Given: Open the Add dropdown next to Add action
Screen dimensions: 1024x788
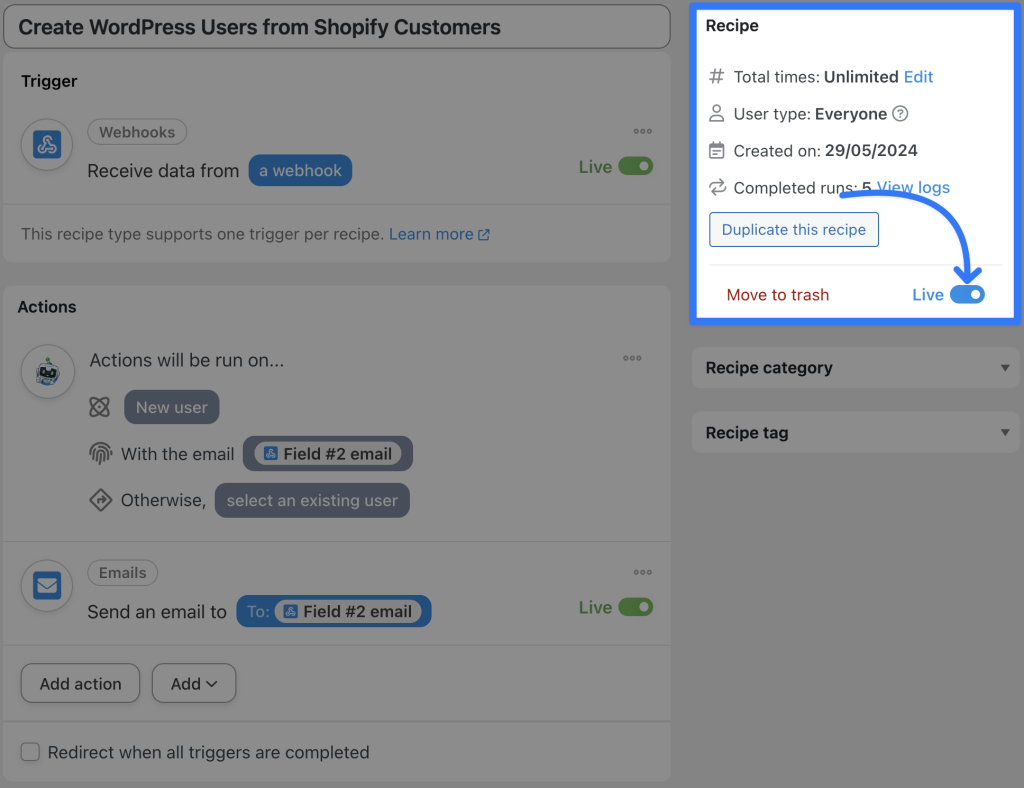Looking at the screenshot, I should coord(193,683).
